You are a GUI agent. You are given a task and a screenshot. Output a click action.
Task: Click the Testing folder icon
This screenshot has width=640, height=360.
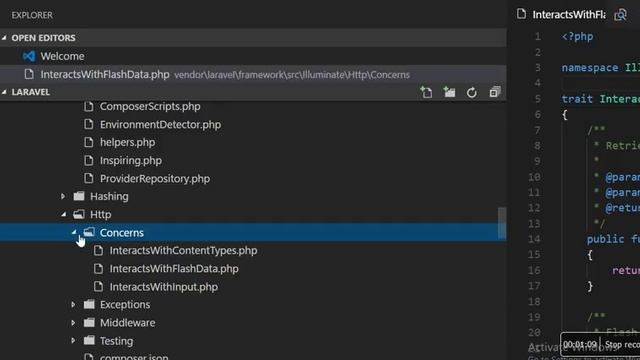(89, 340)
